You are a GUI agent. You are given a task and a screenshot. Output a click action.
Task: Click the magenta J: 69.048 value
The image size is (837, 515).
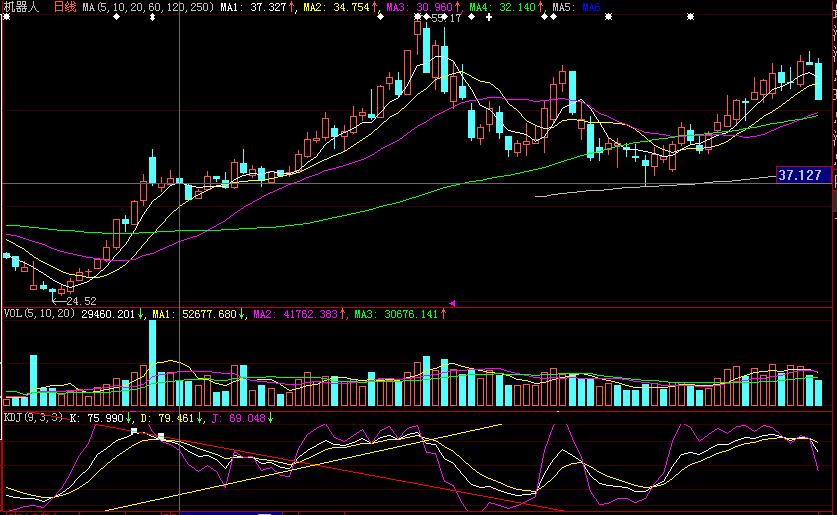point(239,418)
